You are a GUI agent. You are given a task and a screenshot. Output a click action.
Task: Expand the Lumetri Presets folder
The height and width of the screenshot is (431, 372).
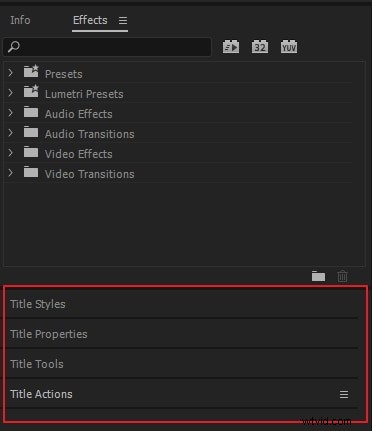pyautogui.click(x=10, y=93)
